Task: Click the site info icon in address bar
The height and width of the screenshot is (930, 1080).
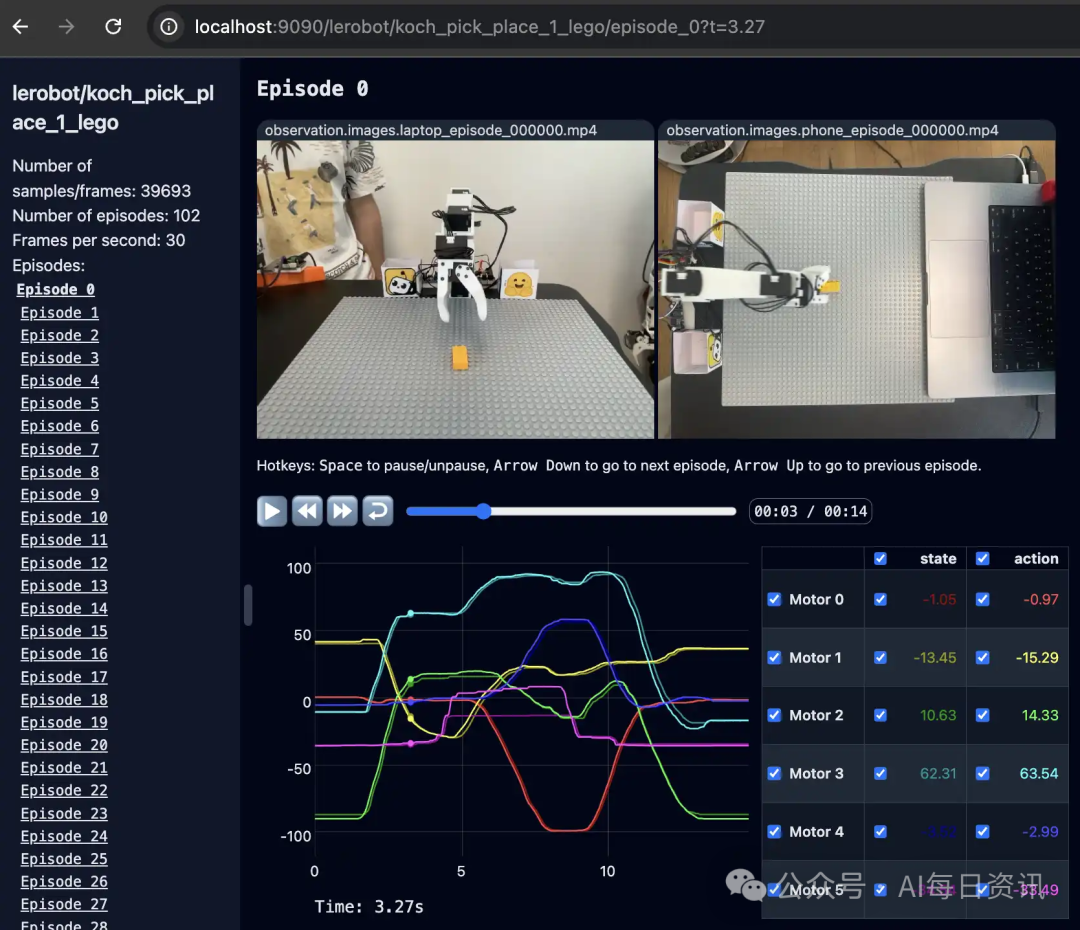Action: click(x=170, y=27)
